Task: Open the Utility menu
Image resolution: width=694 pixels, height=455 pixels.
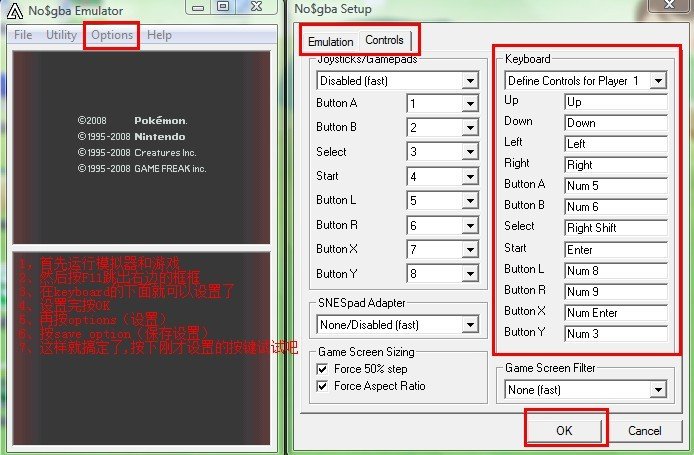Action: [61, 35]
